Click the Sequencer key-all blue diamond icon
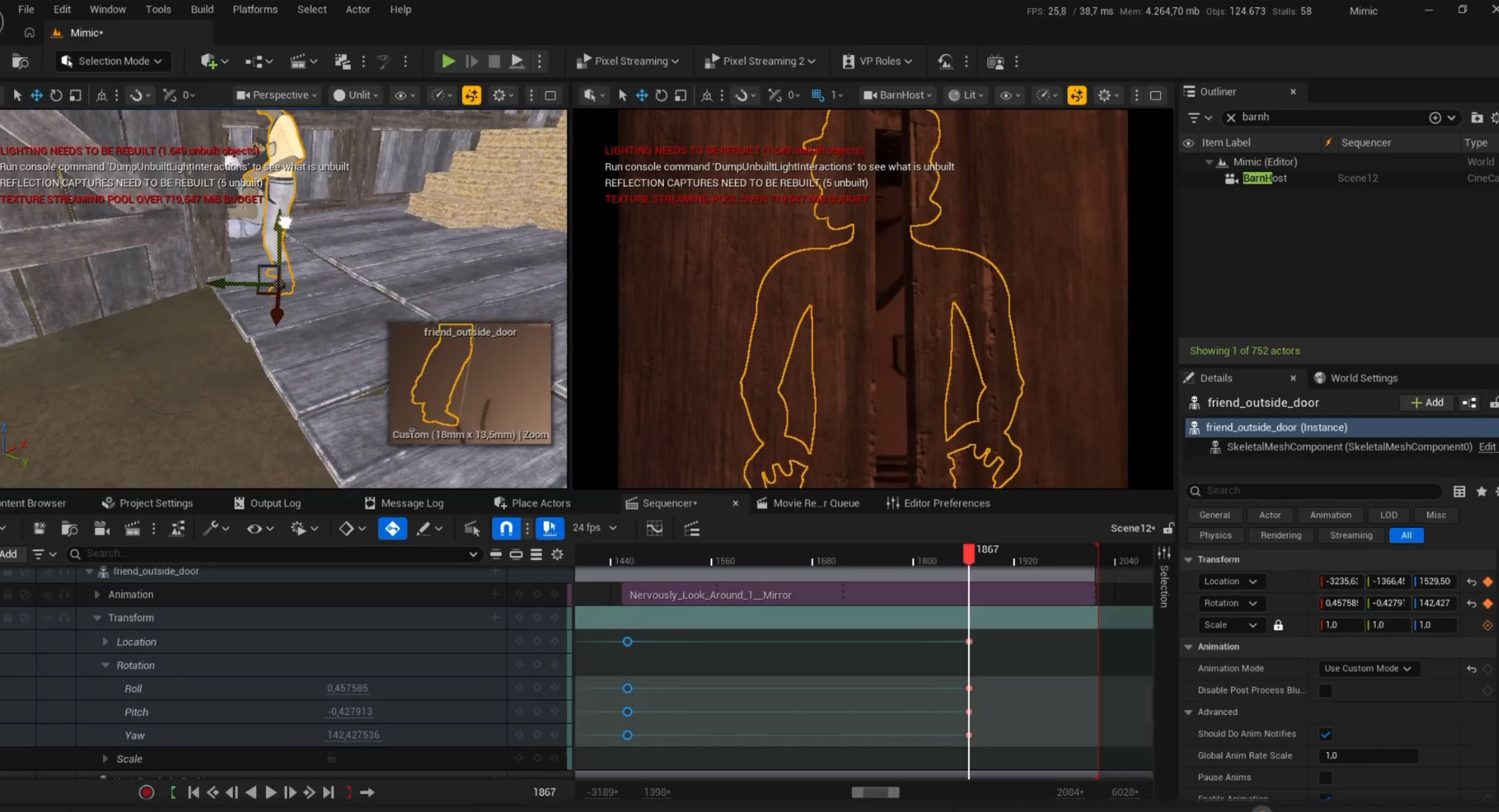Screen dimensions: 1499x812 [x=392, y=529]
